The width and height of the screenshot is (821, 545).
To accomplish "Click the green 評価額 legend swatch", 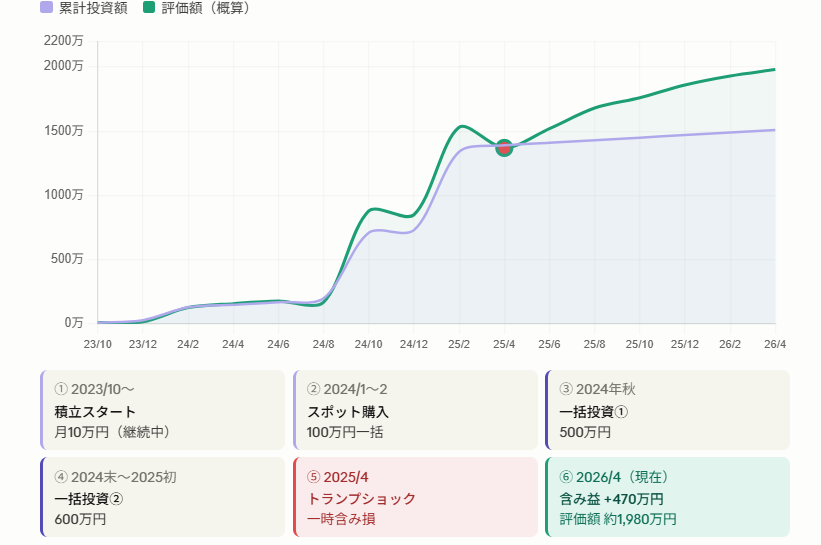I will [149, 8].
